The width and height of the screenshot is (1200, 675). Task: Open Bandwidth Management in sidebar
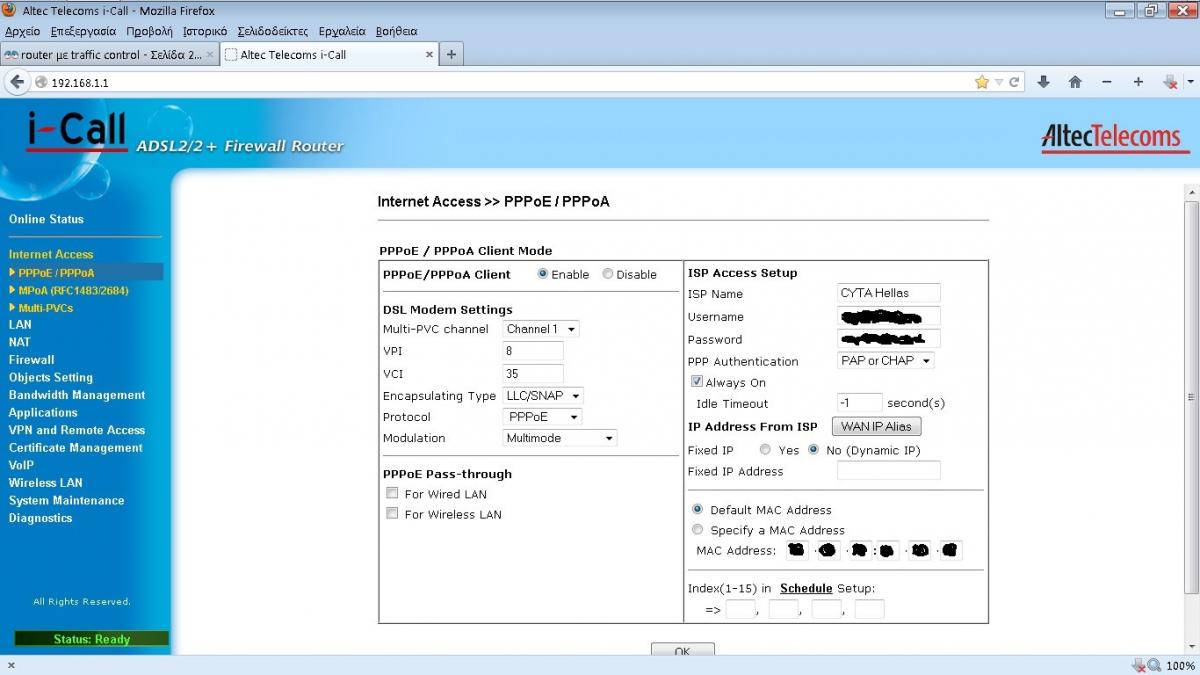[x=77, y=395]
